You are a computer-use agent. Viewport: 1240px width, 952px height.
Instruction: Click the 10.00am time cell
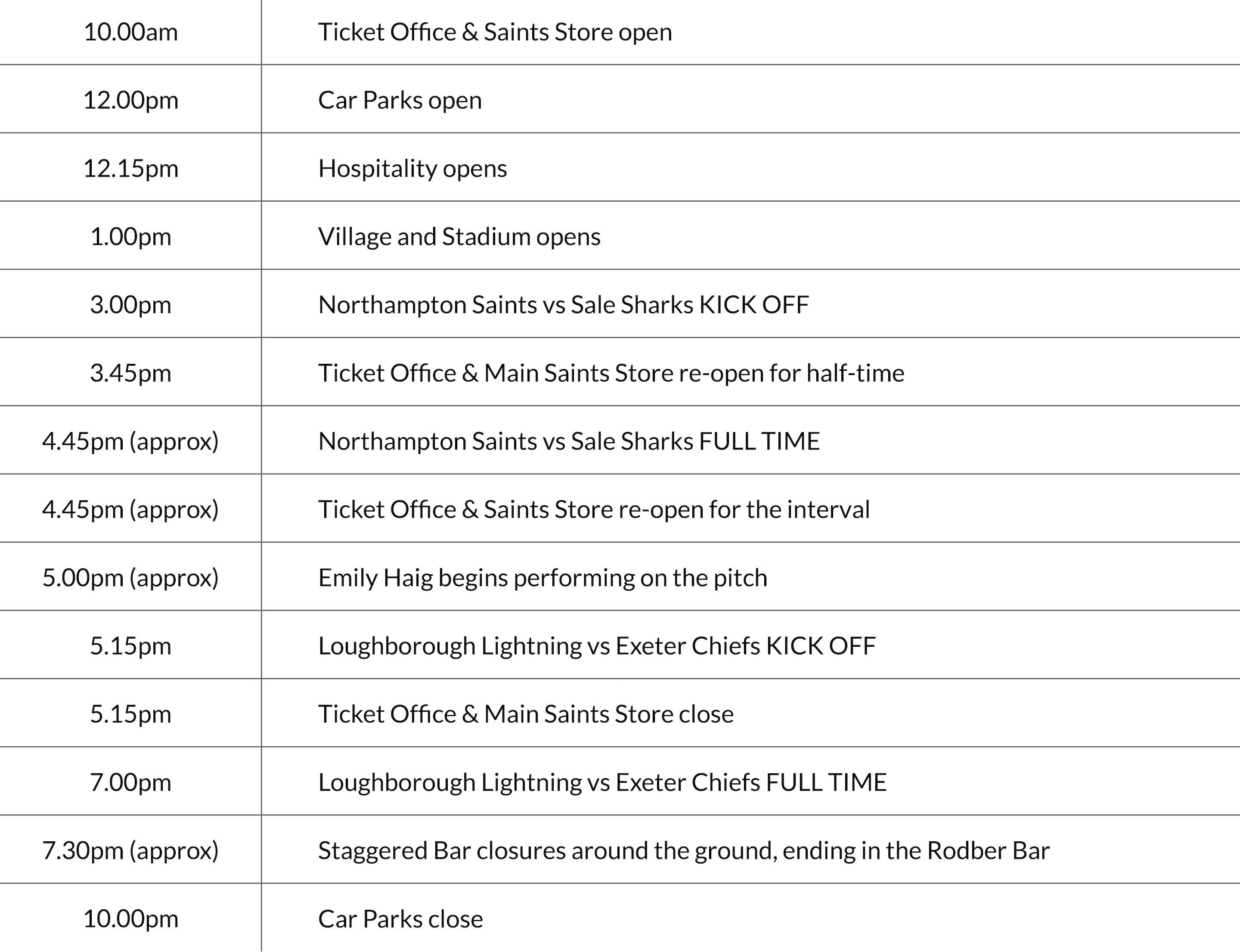point(130,32)
